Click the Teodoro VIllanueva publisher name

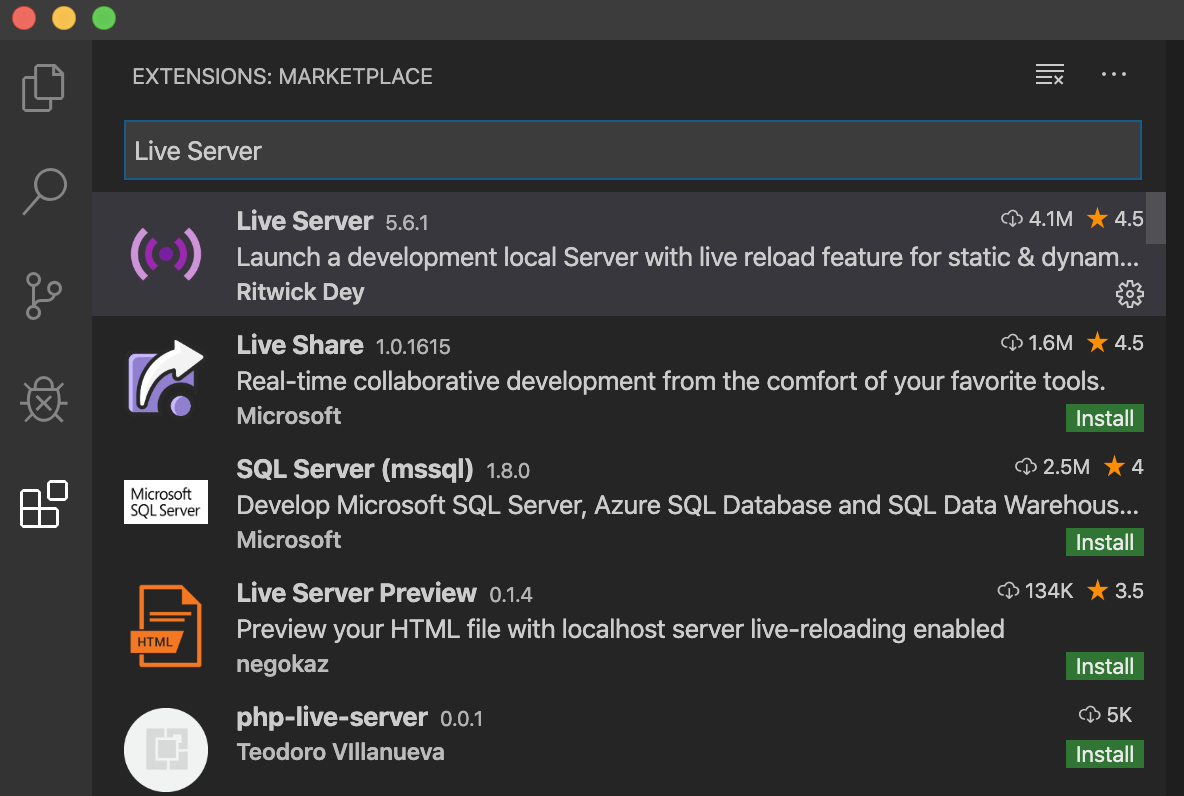point(341,751)
